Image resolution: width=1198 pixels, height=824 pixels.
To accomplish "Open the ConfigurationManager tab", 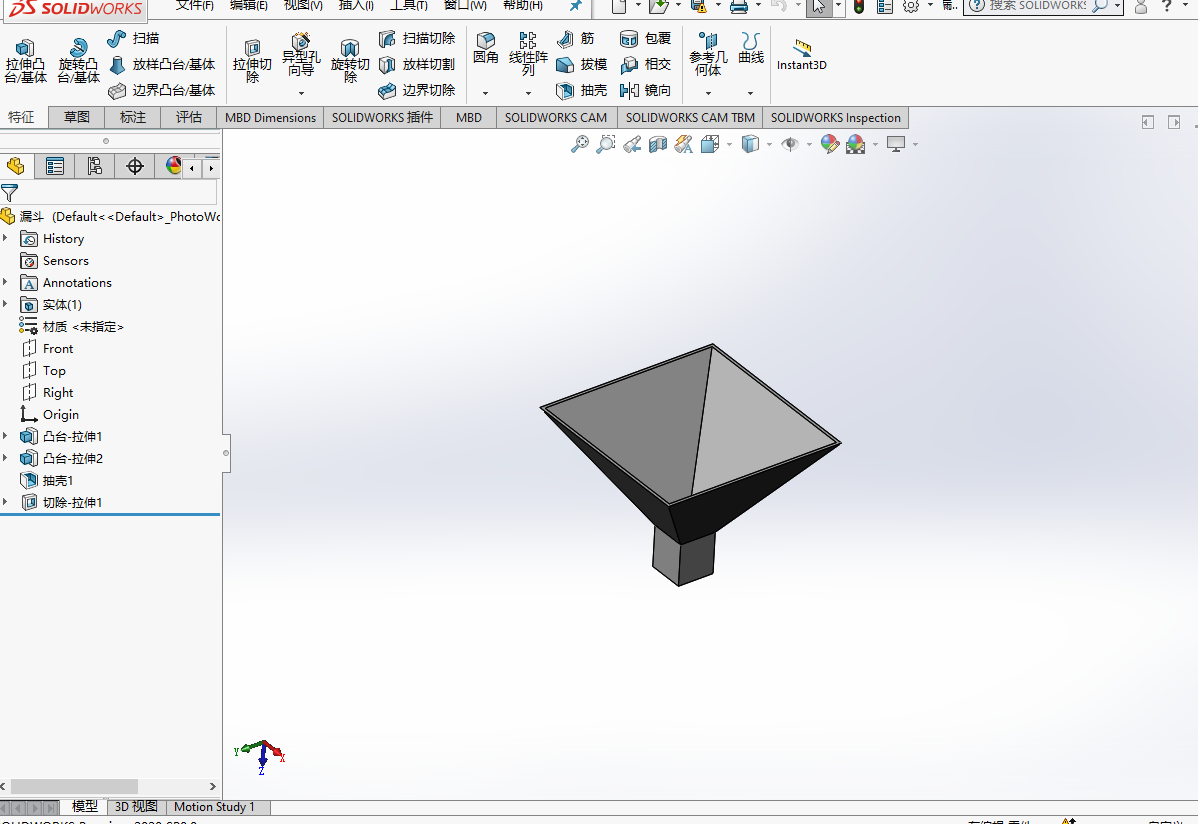I will point(95,166).
